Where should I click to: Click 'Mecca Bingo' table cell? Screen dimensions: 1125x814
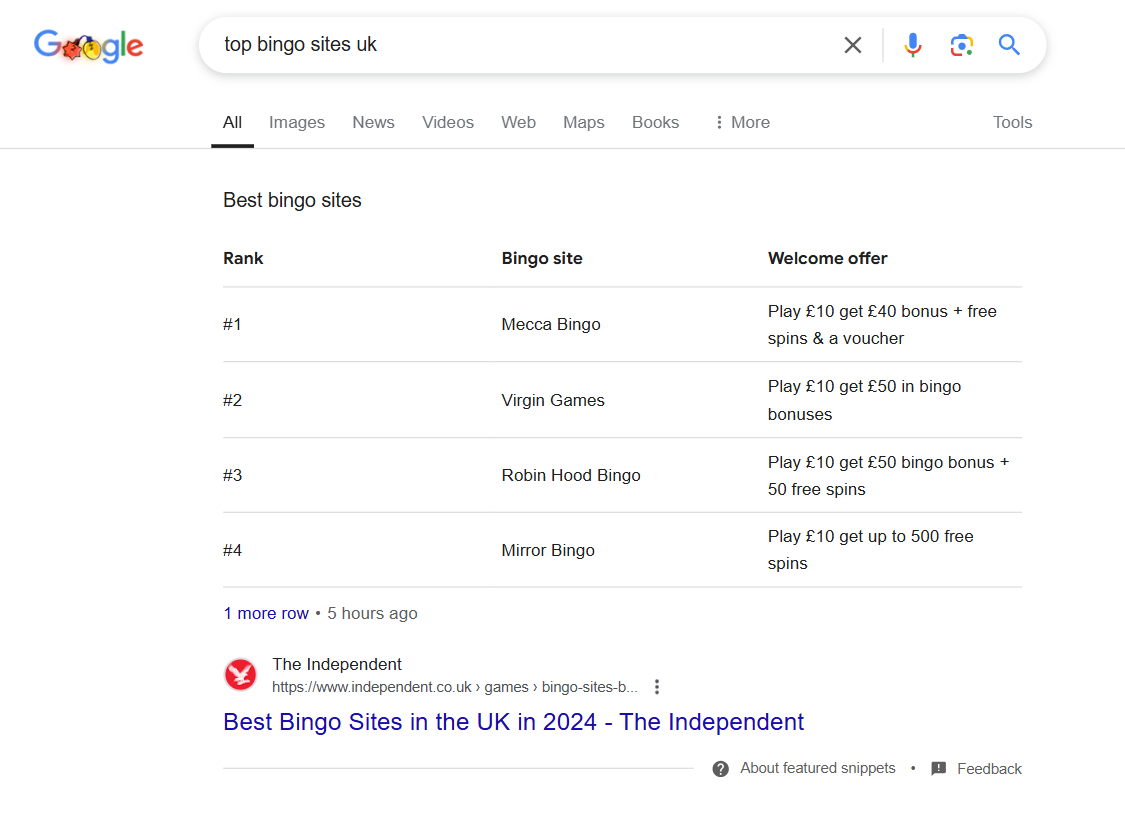(x=550, y=324)
